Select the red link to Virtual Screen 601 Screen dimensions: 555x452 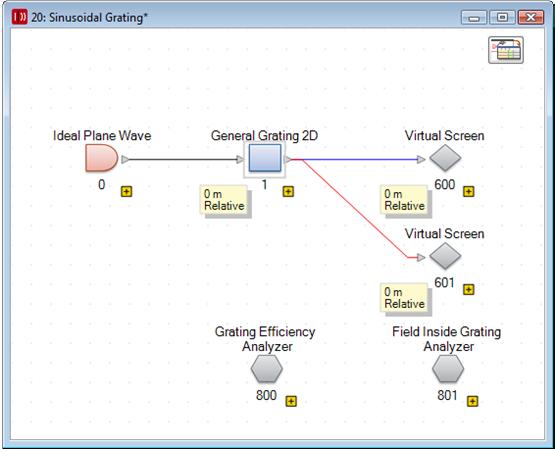(355, 209)
